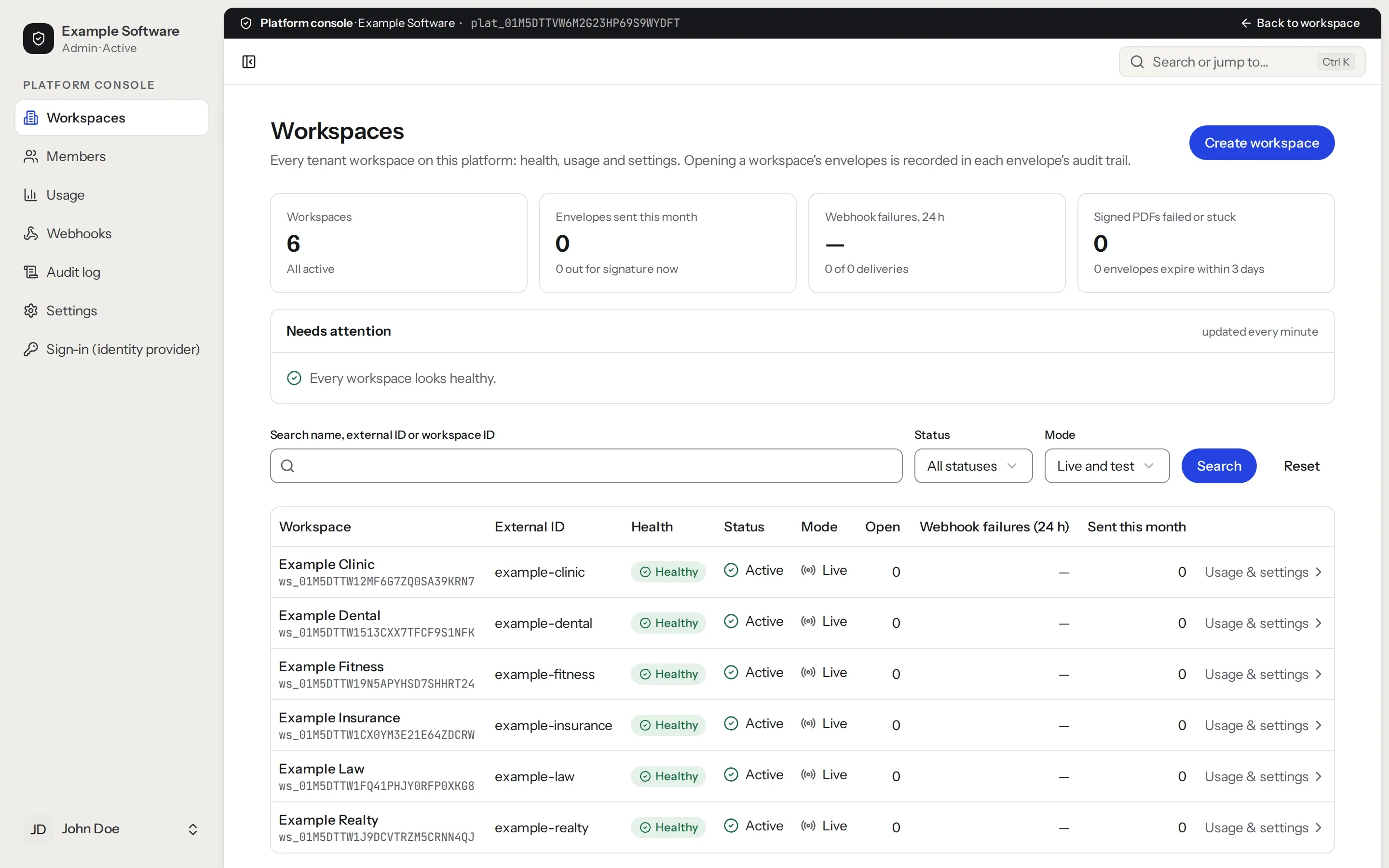Focus the Search or jump to field

[x=1242, y=61]
